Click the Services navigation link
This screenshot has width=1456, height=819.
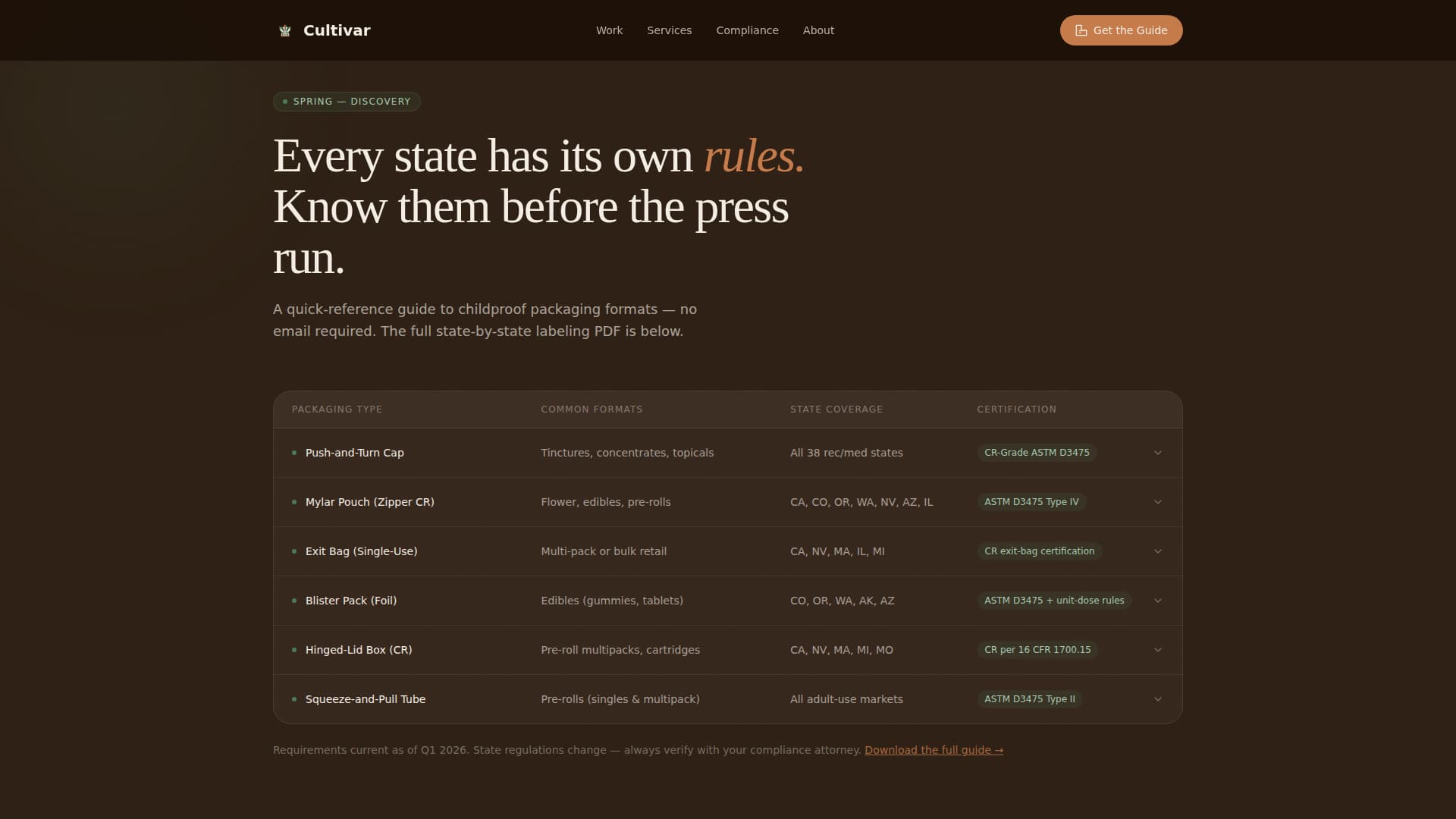tap(669, 30)
